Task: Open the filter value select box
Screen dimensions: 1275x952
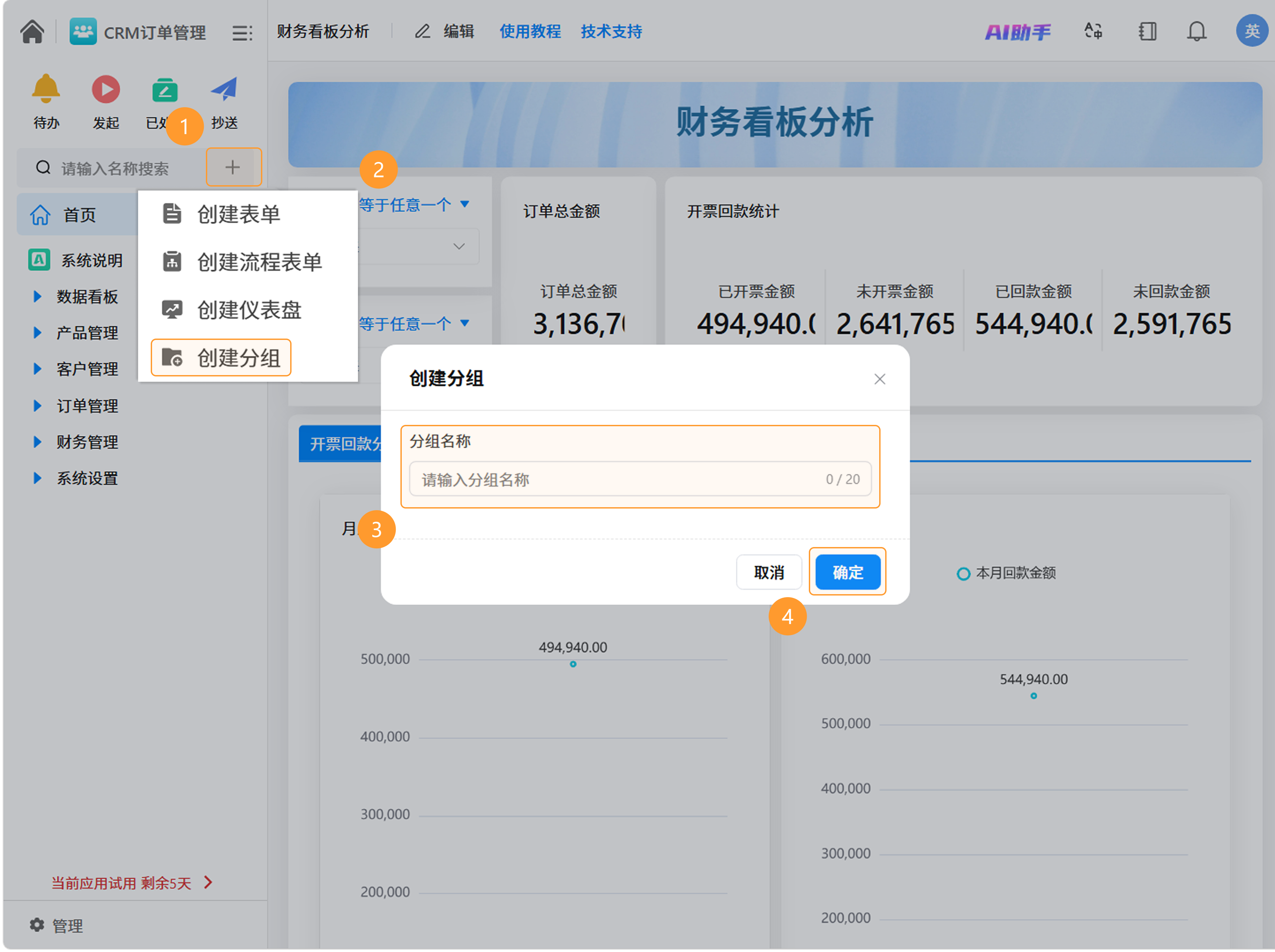Action: (x=418, y=246)
